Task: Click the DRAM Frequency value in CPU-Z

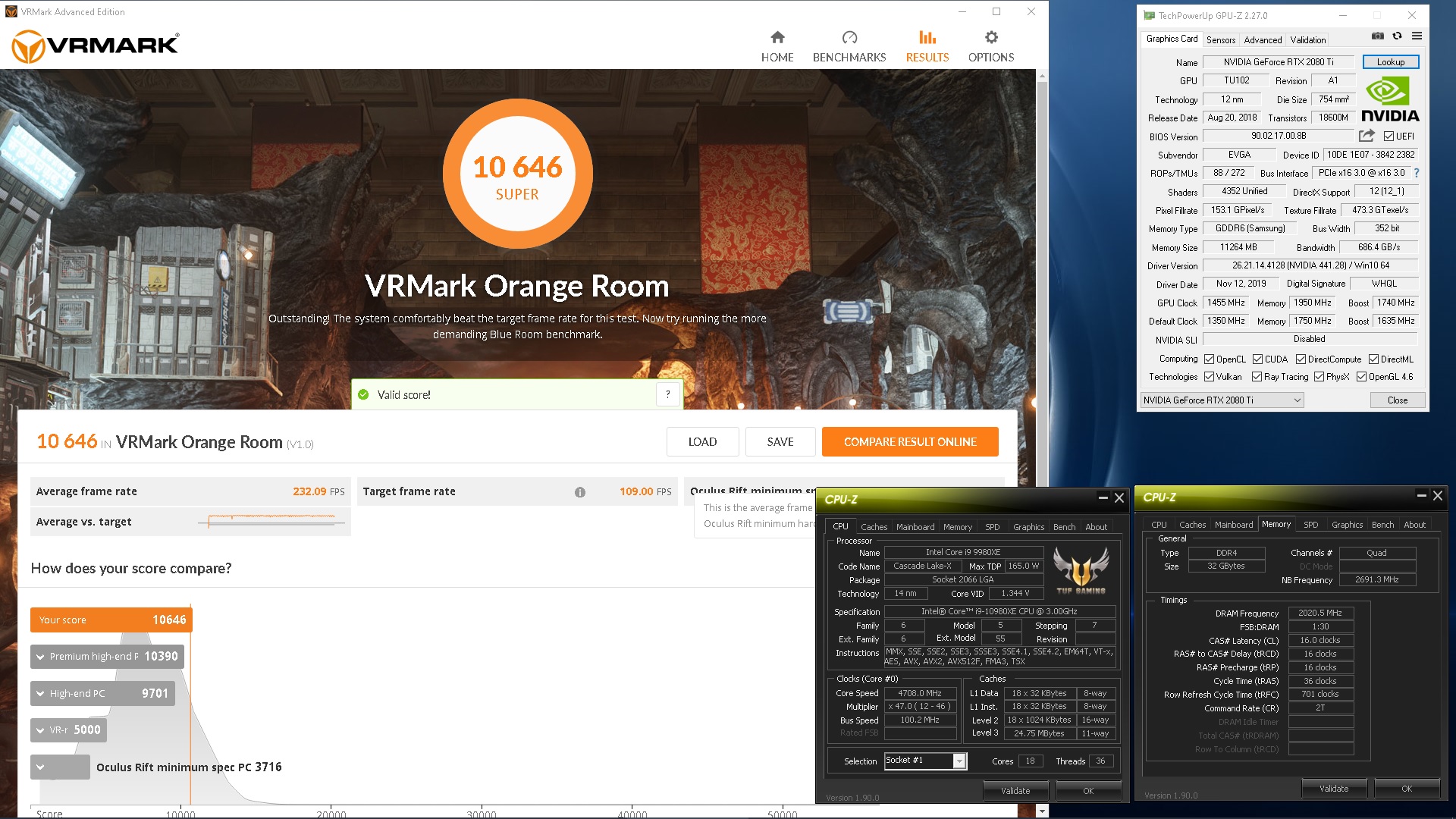Action: point(1319,613)
